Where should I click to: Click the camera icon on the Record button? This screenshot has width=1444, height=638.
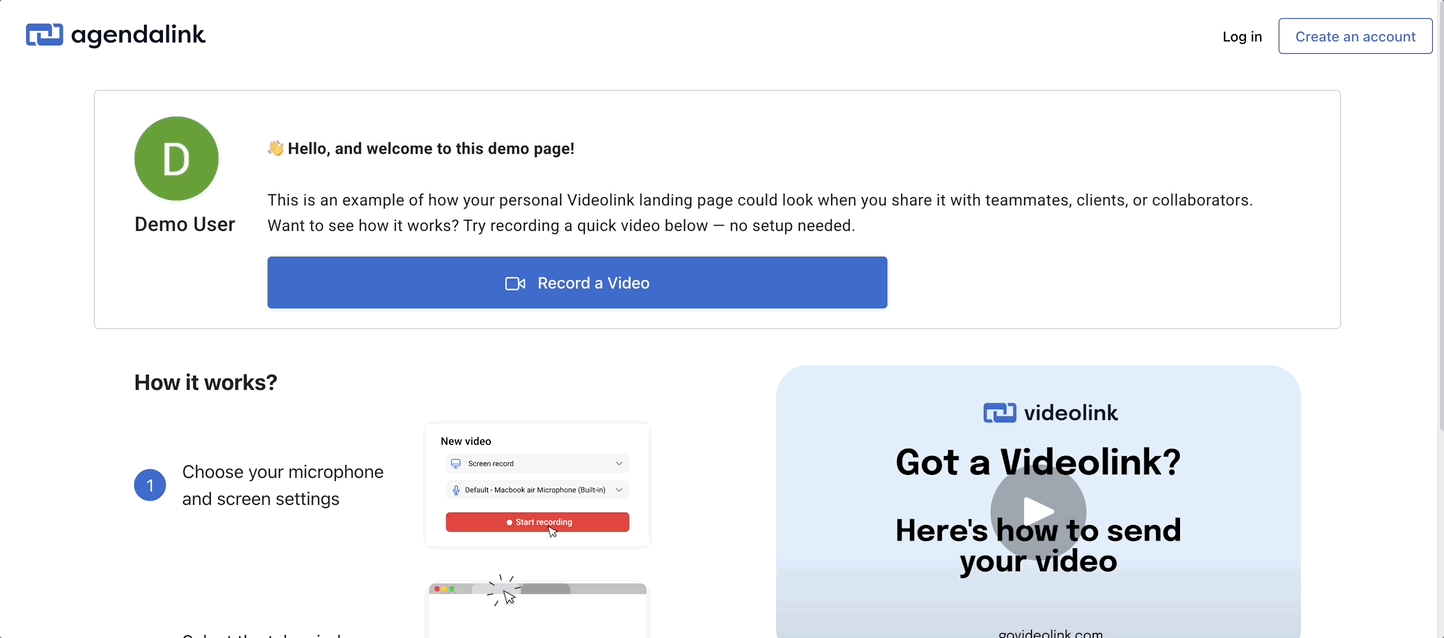(x=515, y=283)
